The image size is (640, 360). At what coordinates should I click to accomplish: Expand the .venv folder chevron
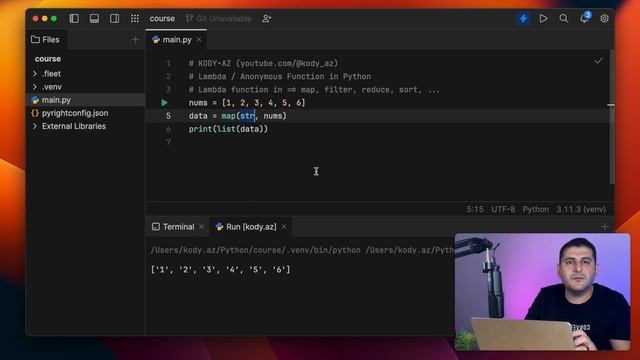(x=35, y=87)
